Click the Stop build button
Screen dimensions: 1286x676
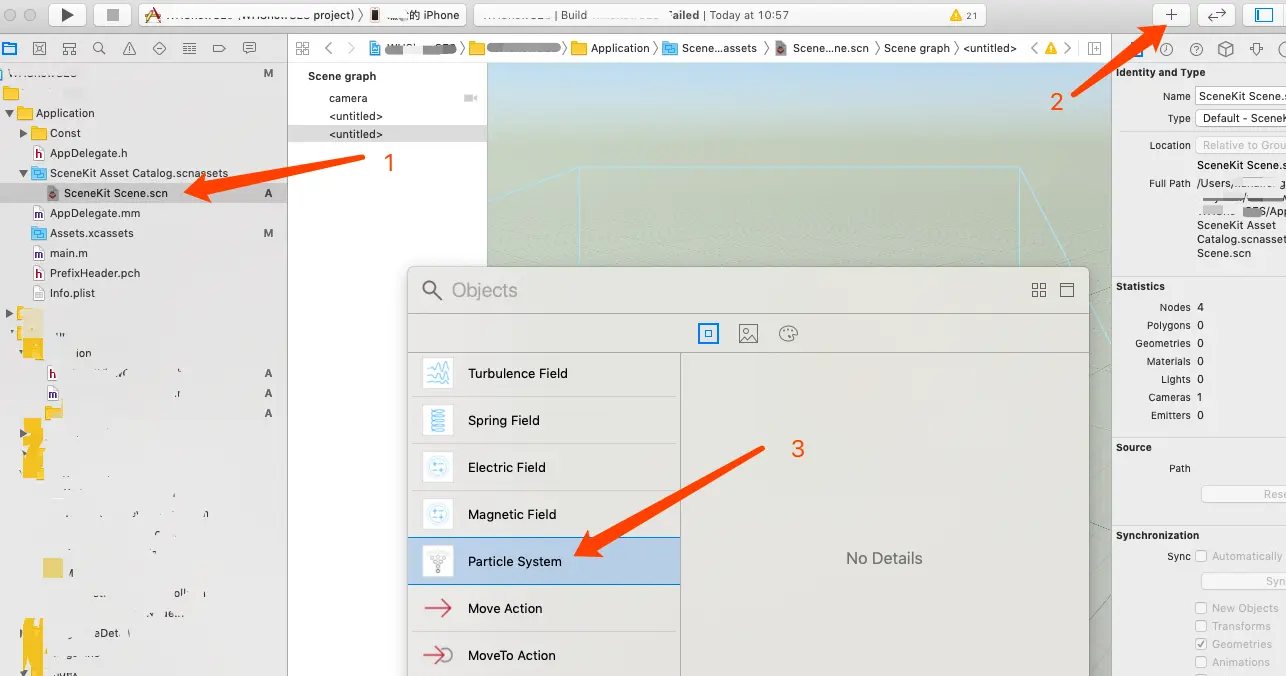[112, 15]
